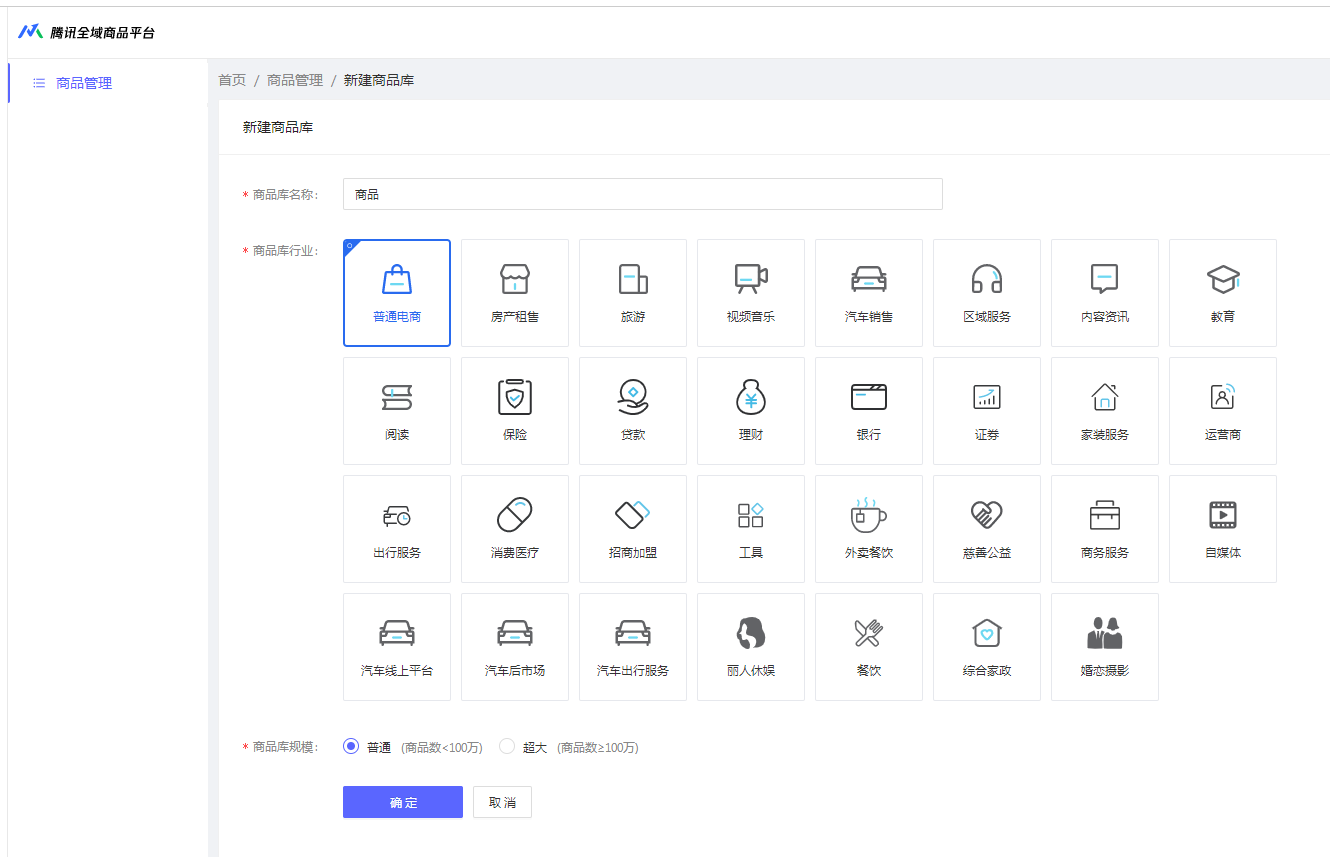Image resolution: width=1330 pixels, height=857 pixels.
Task: Select the 慈善公益 heart icon
Action: tap(987, 515)
